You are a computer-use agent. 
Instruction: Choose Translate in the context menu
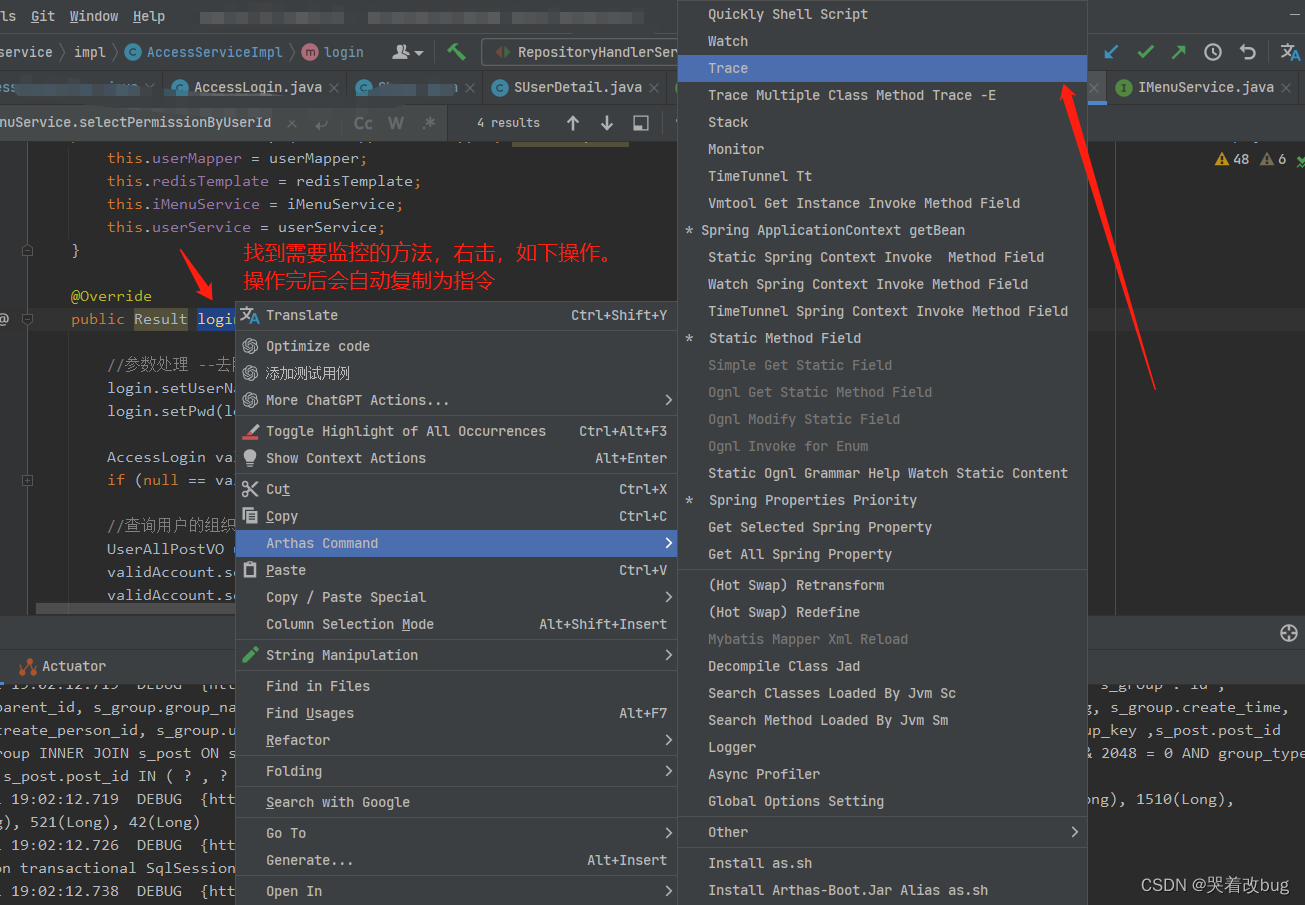(456, 315)
